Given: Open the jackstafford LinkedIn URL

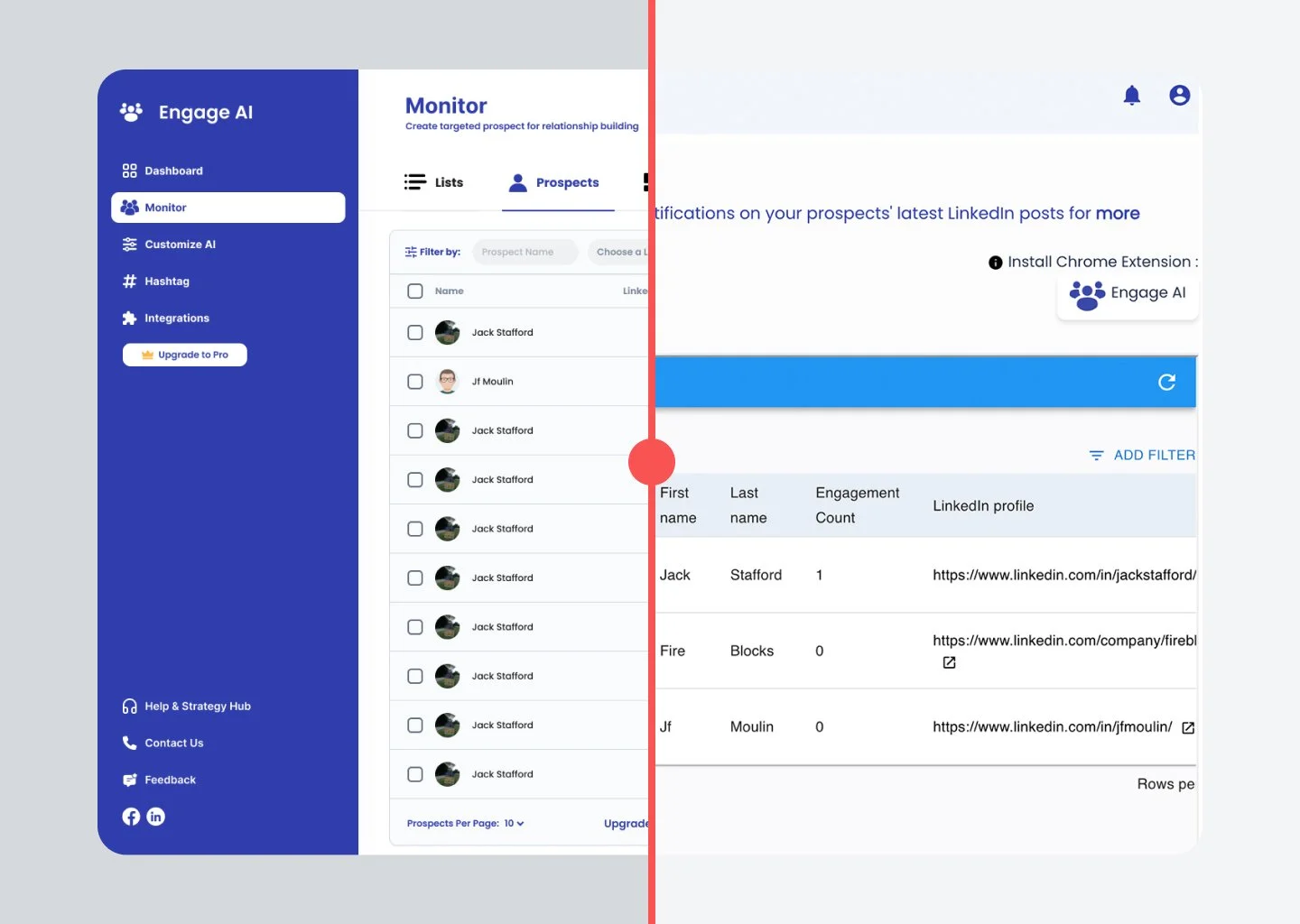Looking at the screenshot, I should click(x=1064, y=575).
